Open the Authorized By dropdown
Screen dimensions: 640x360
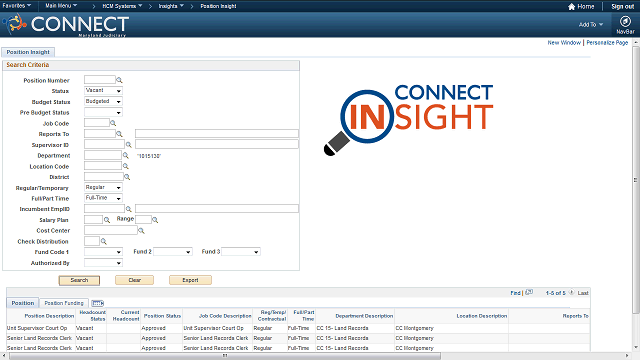click(x=103, y=263)
